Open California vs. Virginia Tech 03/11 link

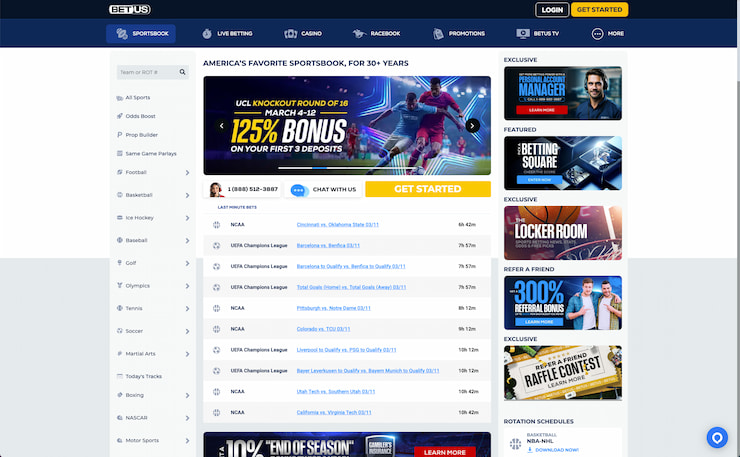click(x=334, y=413)
